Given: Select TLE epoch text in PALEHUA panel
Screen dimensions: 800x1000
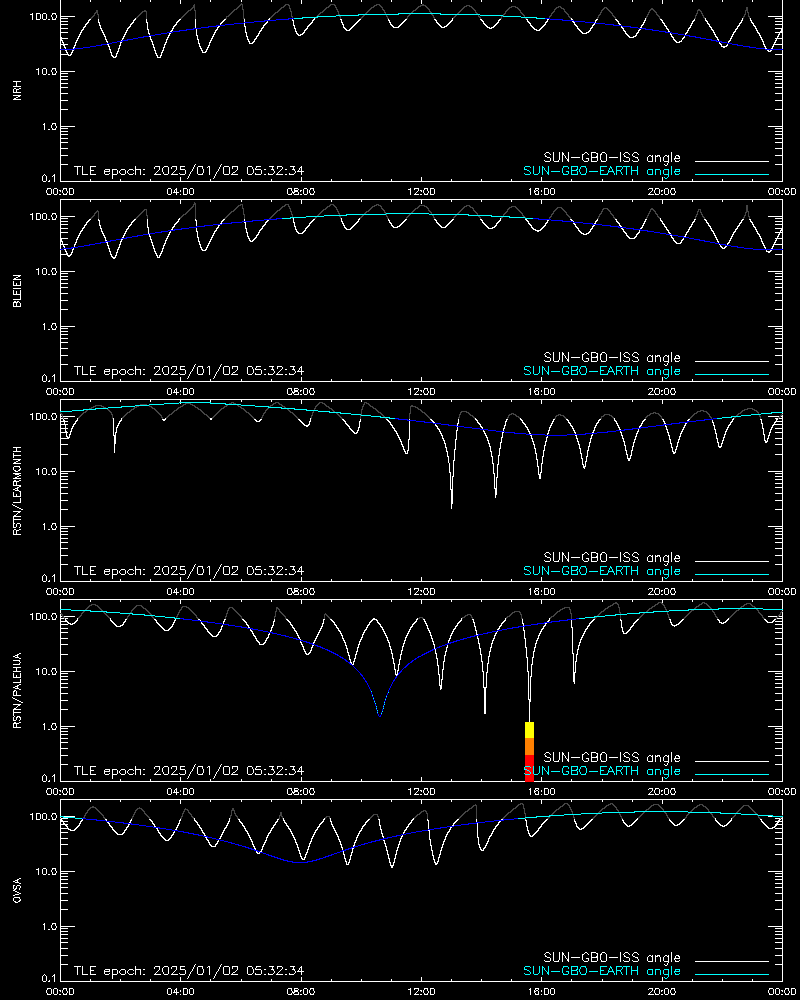Looking at the screenshot, I should (189, 770).
